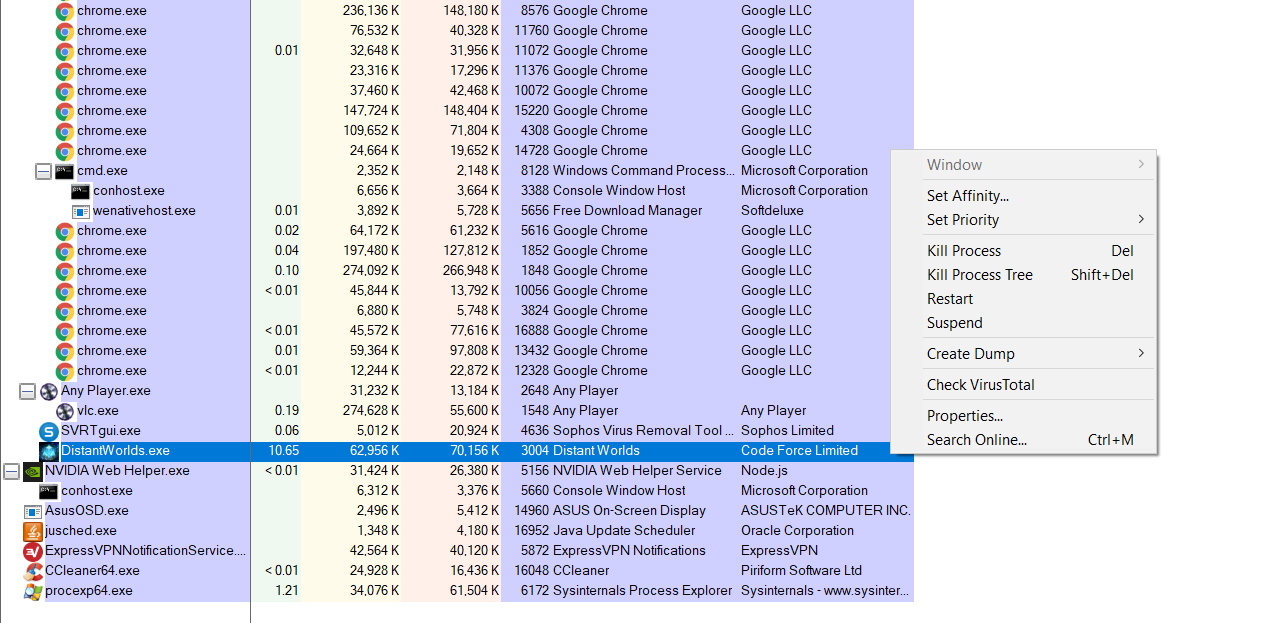Viewport: 1271px width, 623px height.
Task: Click the Chrome icon for PID 5616
Action: tap(65, 231)
